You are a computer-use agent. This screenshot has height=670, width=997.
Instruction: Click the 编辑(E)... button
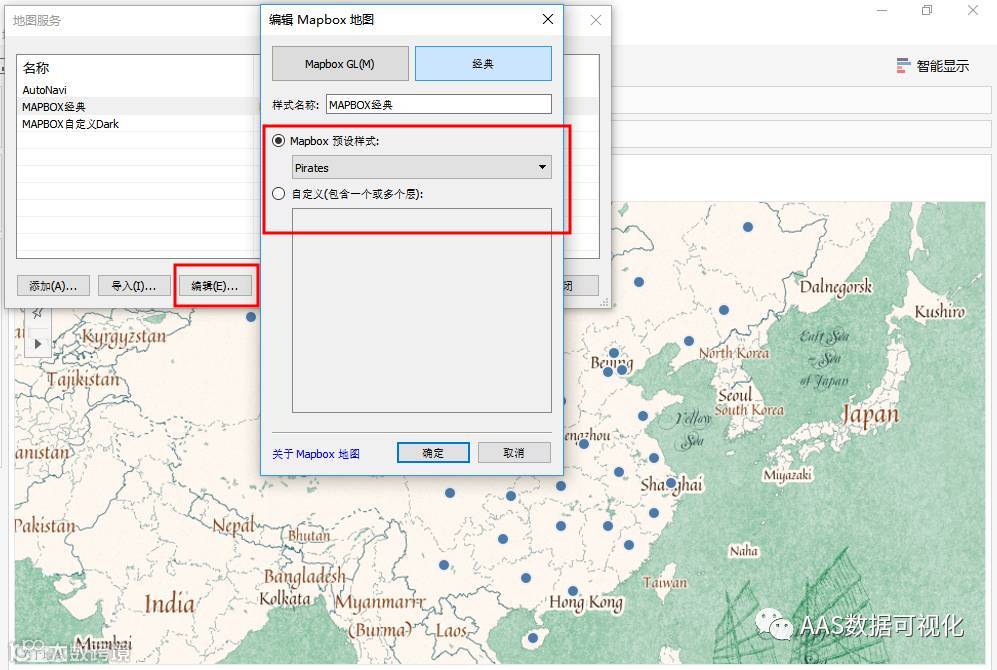[x=215, y=286]
